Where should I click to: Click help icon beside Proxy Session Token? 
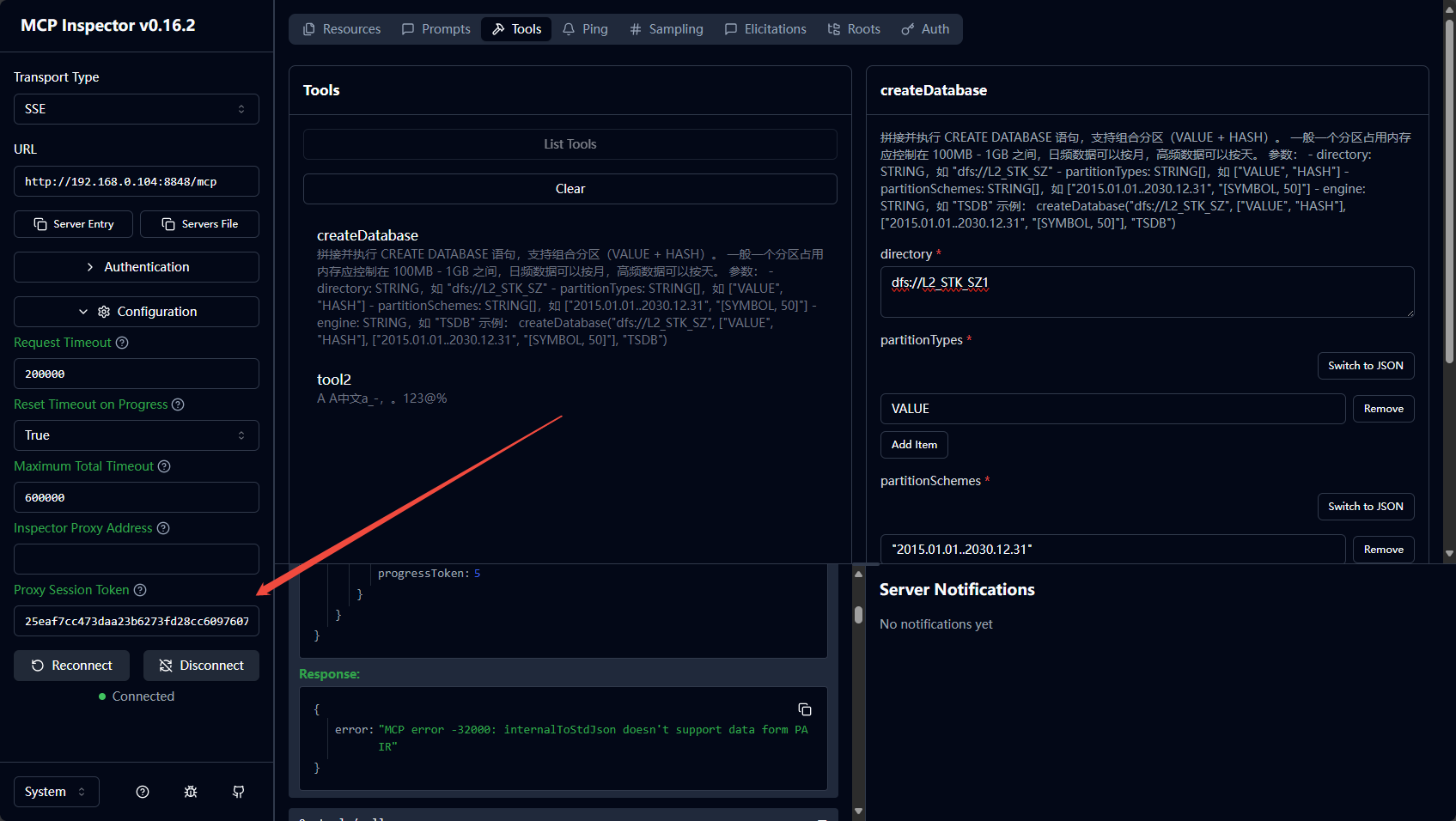(x=140, y=590)
